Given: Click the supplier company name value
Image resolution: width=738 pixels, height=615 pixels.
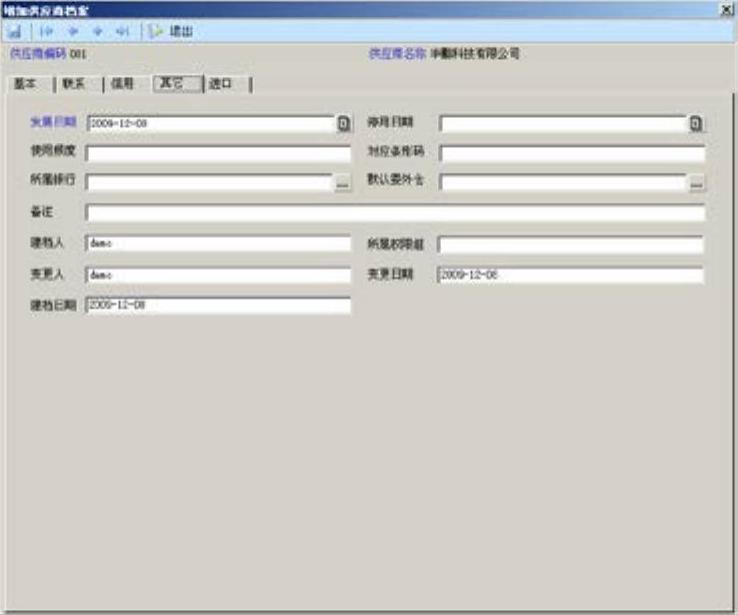Looking at the screenshot, I should pyautogui.click(x=474, y=53).
